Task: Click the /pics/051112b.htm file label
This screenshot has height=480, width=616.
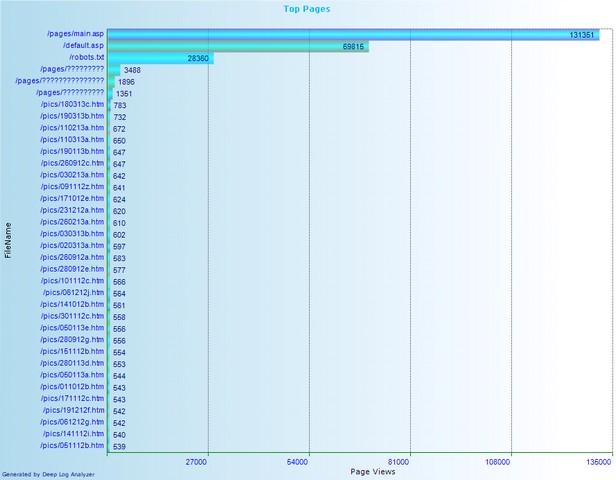Action: click(72, 446)
